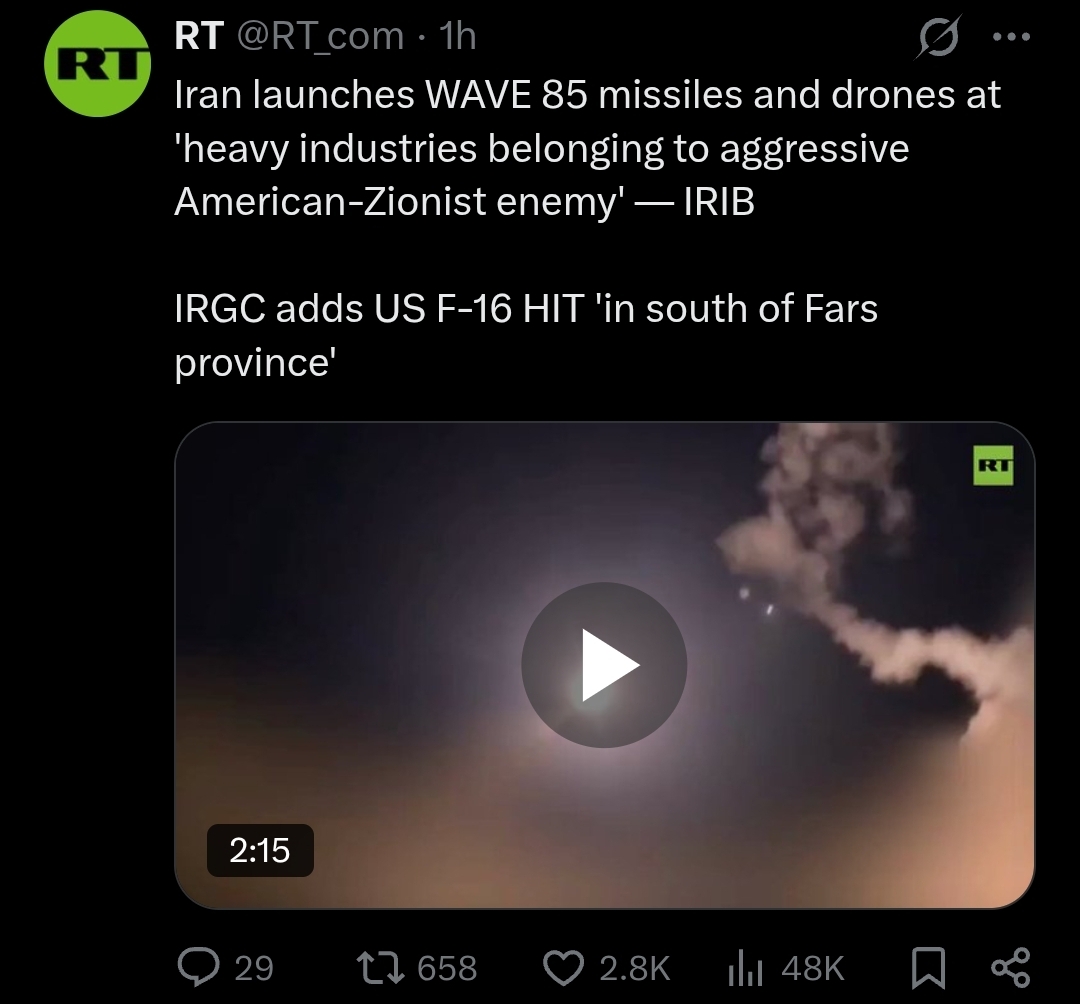Open the RT profile avatar
Screen dimensions: 1080x1004
coord(97,63)
